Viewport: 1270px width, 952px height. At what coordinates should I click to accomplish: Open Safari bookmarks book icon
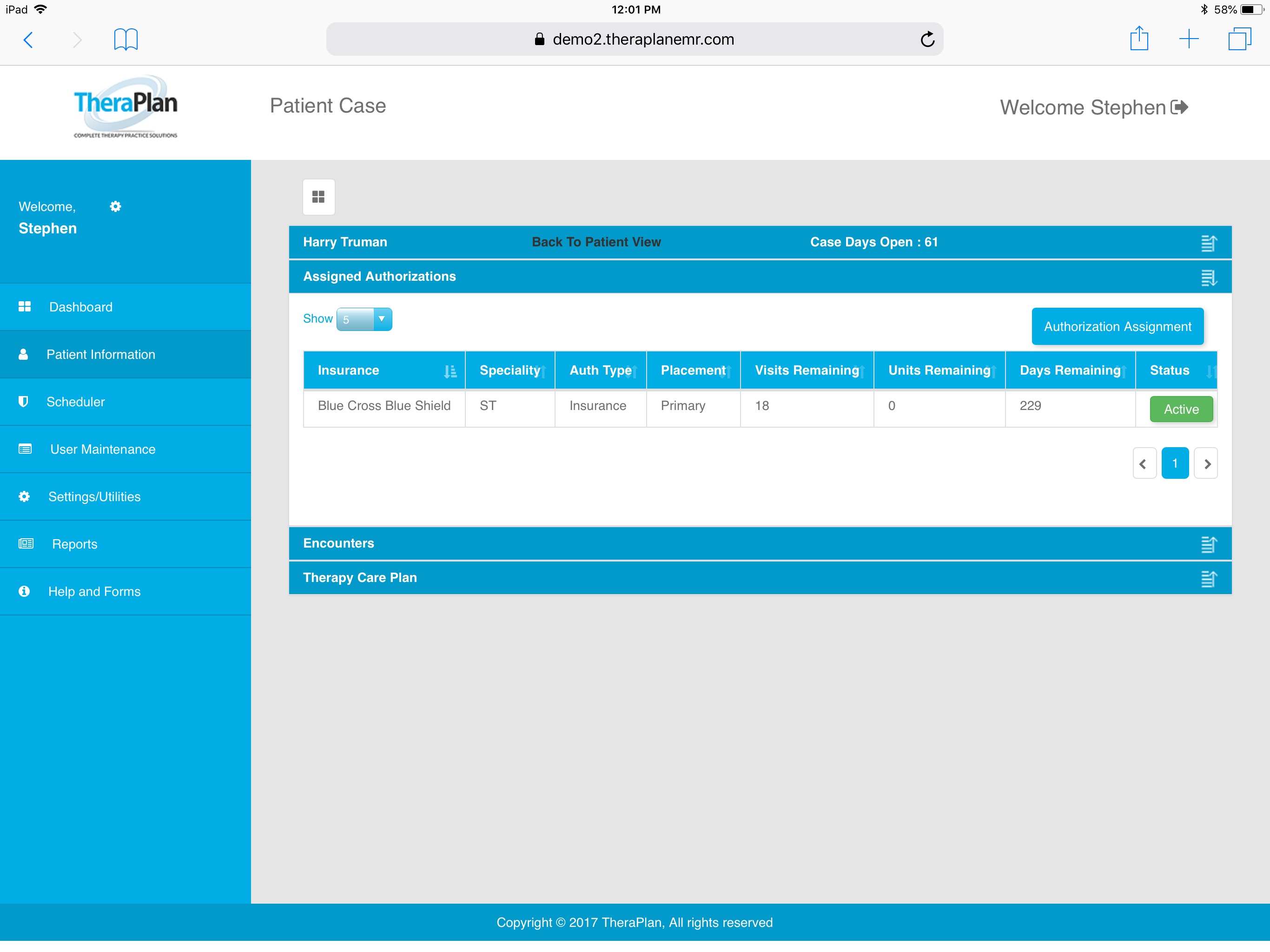pyautogui.click(x=126, y=39)
